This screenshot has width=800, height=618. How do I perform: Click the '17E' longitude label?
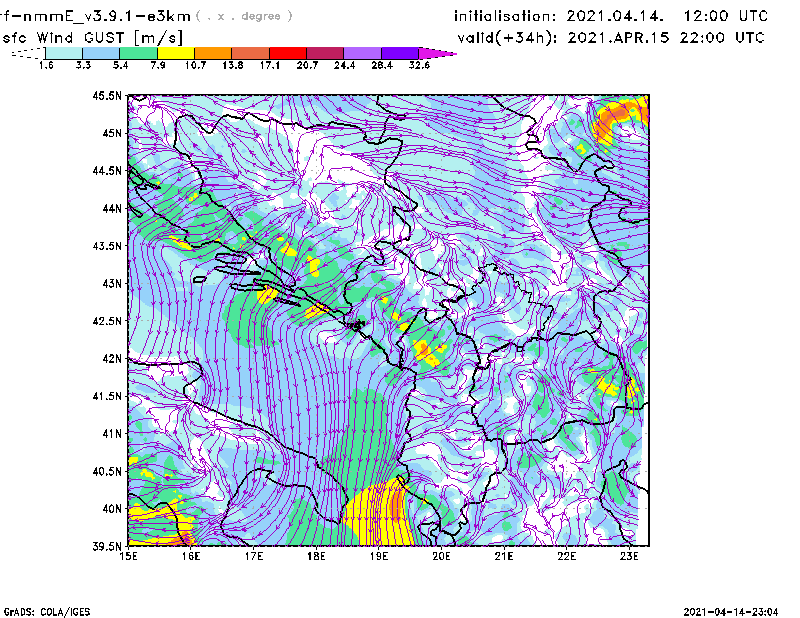pos(254,556)
